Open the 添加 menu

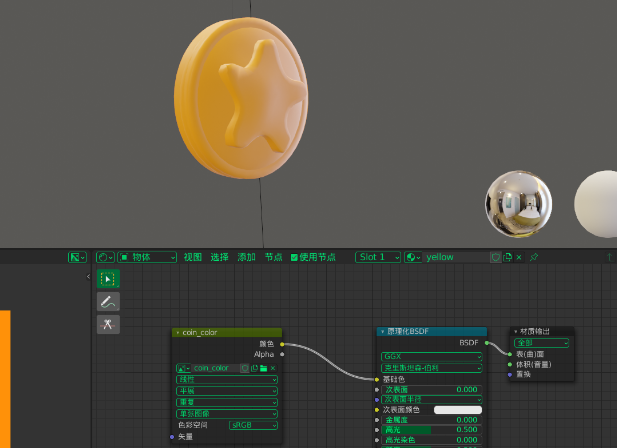(247, 257)
